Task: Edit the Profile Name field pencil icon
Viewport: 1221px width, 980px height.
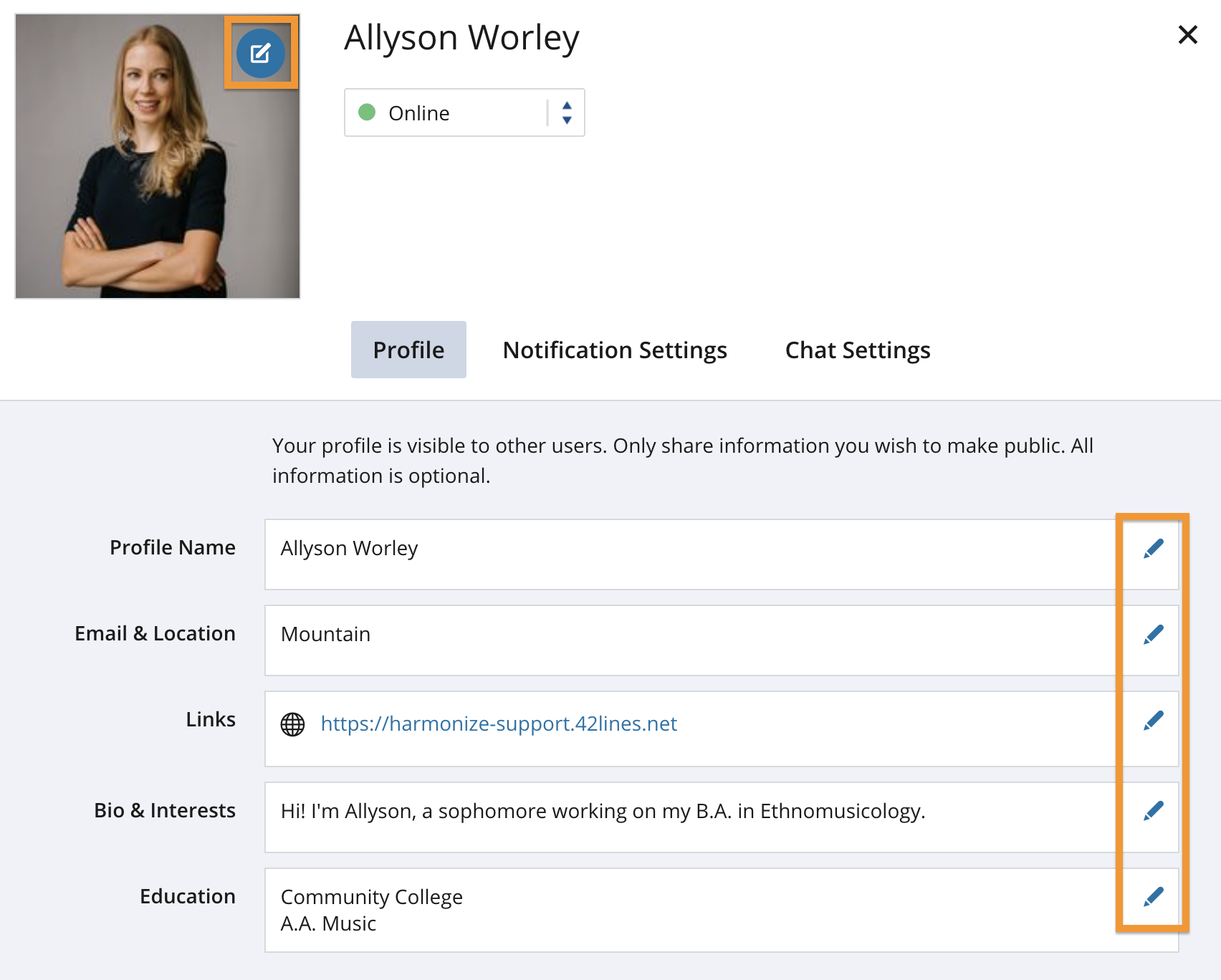Action: pos(1154,548)
